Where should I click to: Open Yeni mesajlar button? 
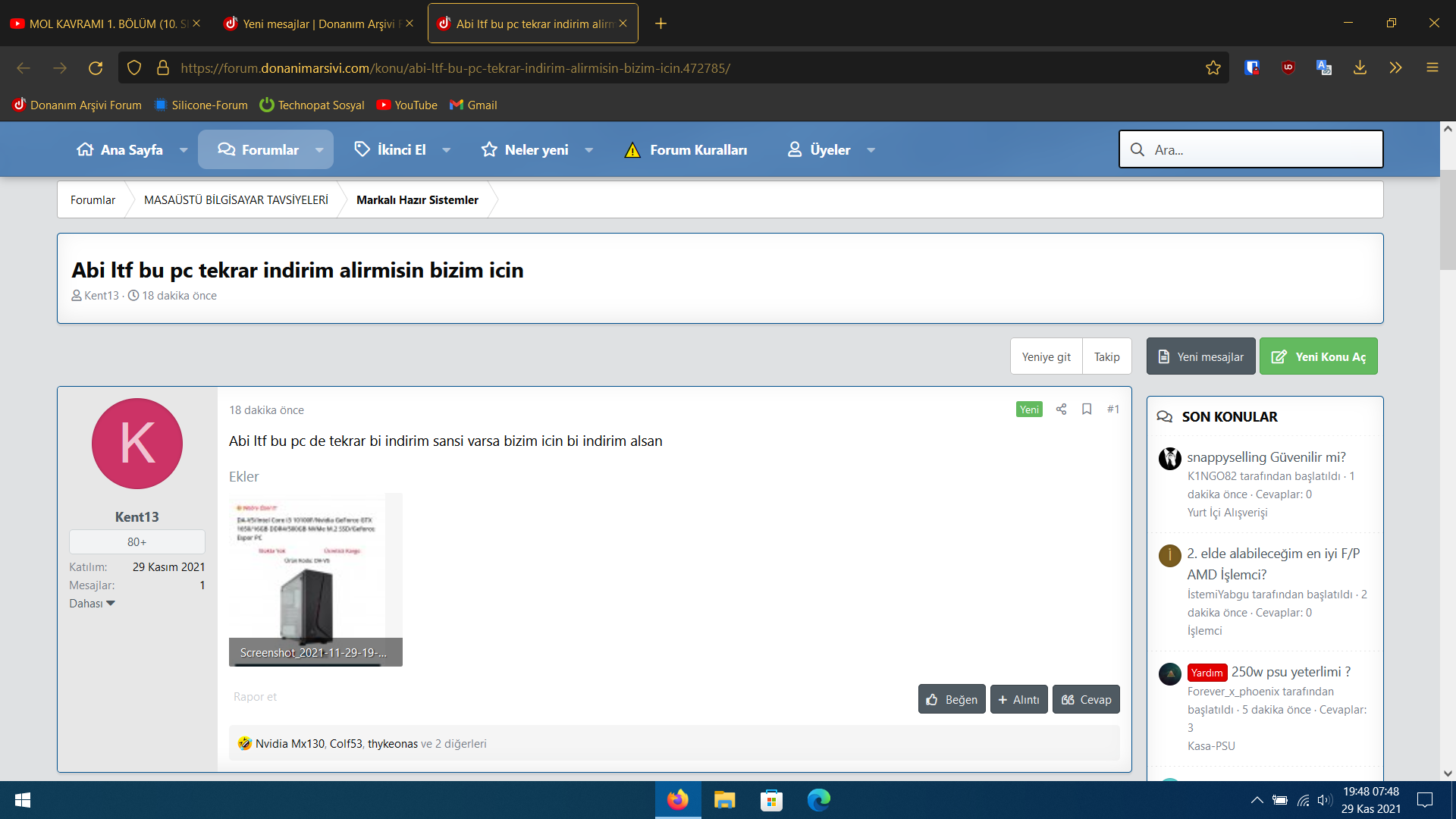(x=1201, y=356)
